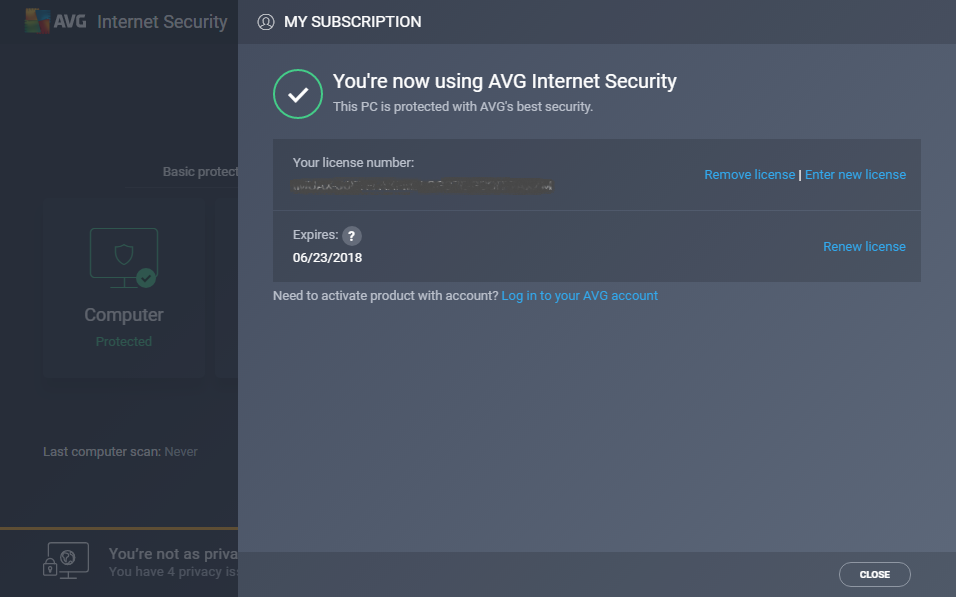Click the 'Last computer scan: Never' text
Viewport: 956px width, 597px height.
(x=120, y=452)
